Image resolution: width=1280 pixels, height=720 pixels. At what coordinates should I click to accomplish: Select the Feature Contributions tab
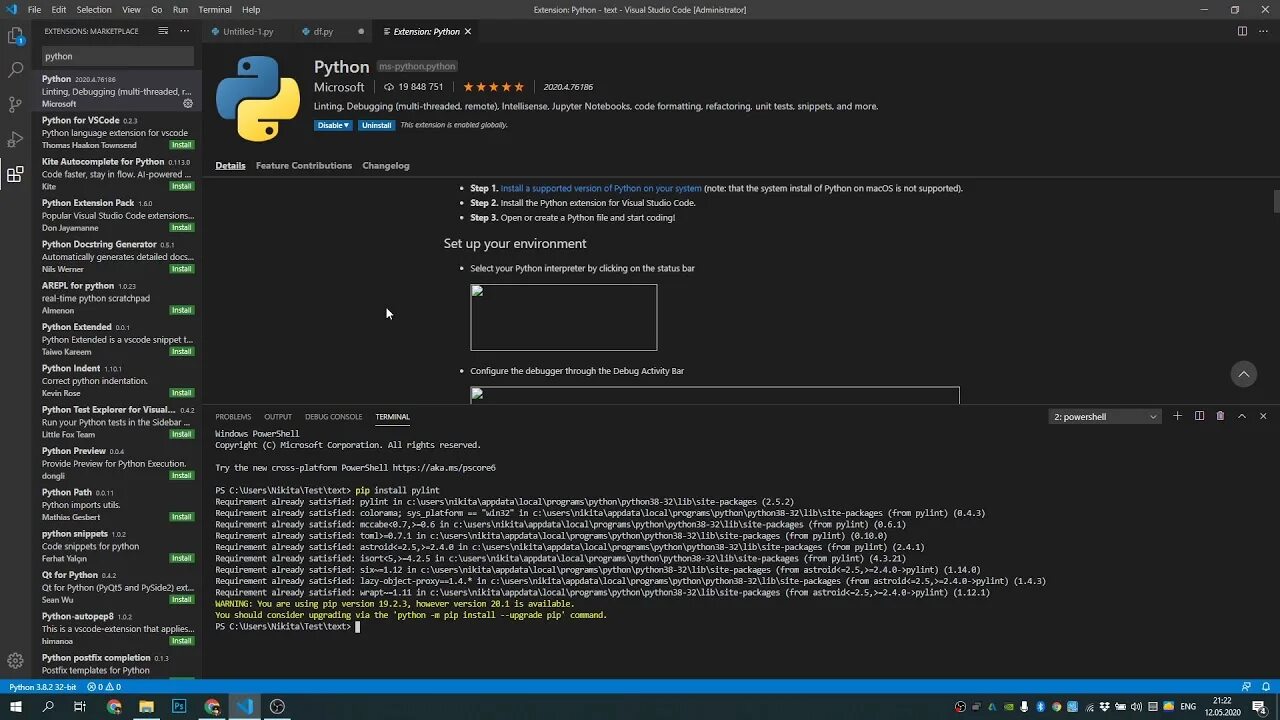(304, 166)
